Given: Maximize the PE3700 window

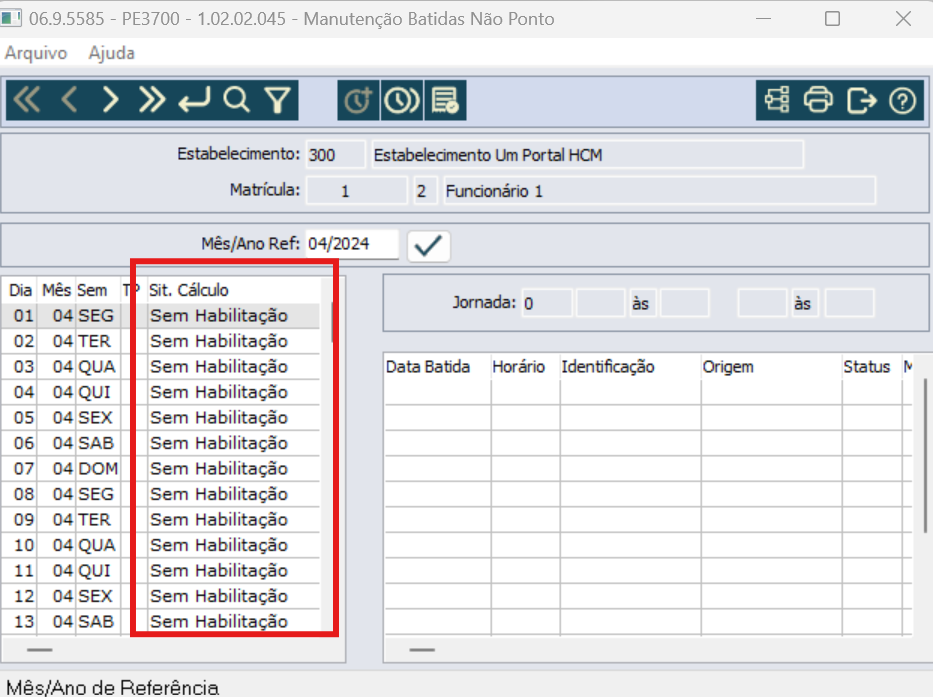Looking at the screenshot, I should pos(832,18).
